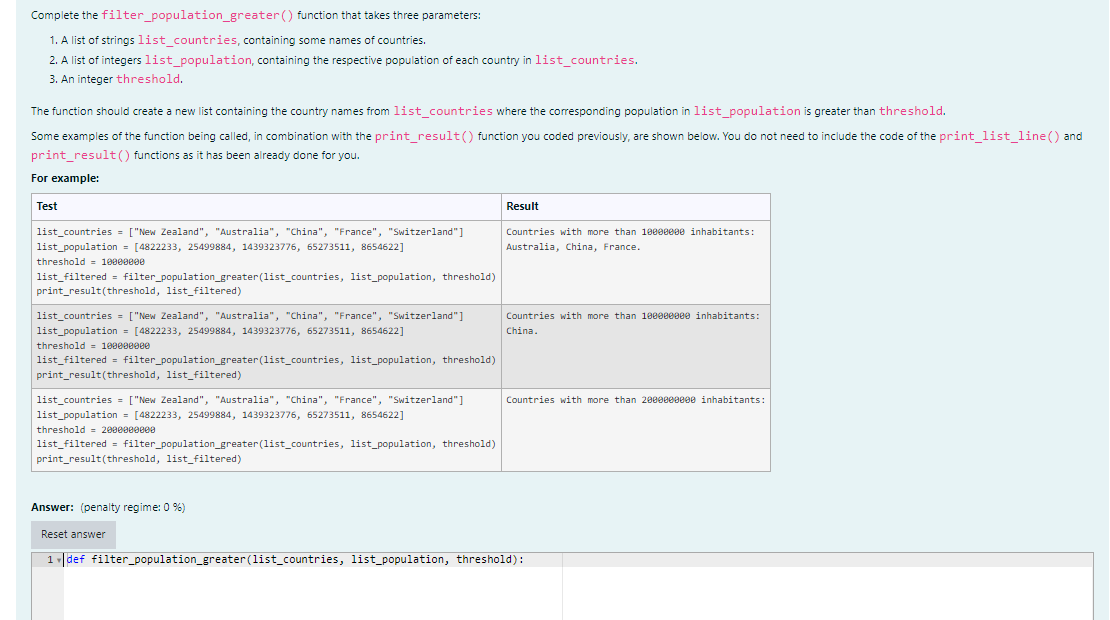Click list_countries in list item 1

tap(188, 40)
